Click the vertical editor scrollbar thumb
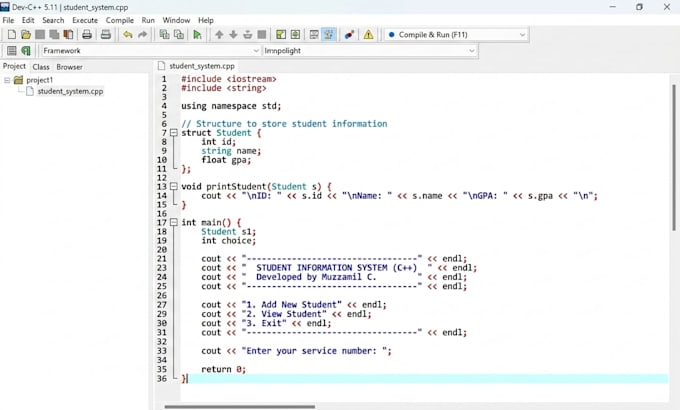Image resolution: width=680 pixels, height=410 pixels. pos(673,157)
